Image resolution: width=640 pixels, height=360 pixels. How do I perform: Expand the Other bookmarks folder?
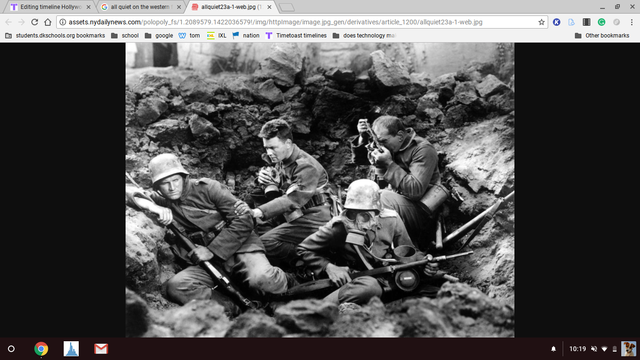pos(602,36)
